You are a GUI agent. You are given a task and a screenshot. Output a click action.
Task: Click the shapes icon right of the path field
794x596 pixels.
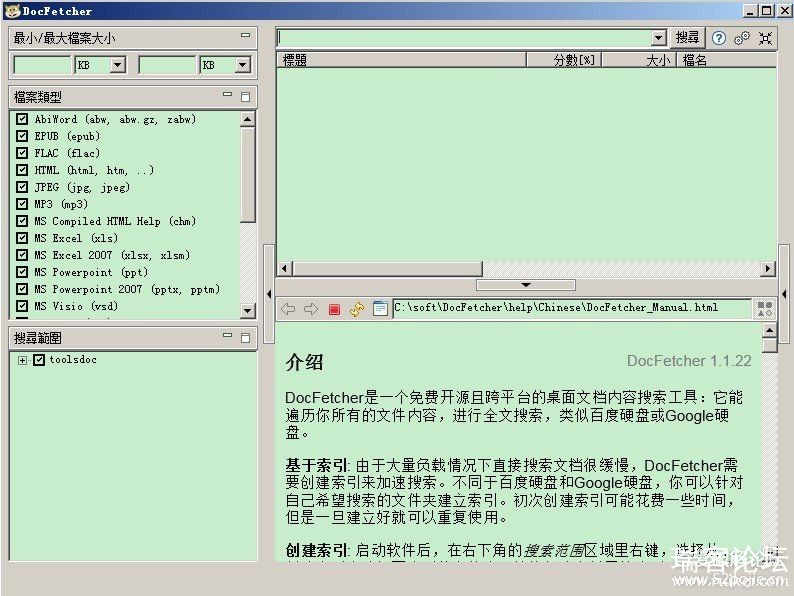pyautogui.click(x=765, y=308)
